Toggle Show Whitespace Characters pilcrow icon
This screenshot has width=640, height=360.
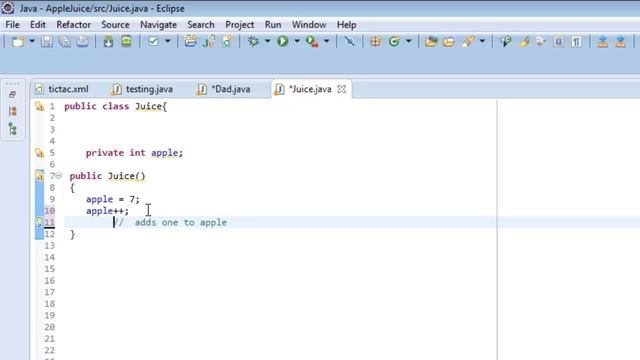click(576, 42)
